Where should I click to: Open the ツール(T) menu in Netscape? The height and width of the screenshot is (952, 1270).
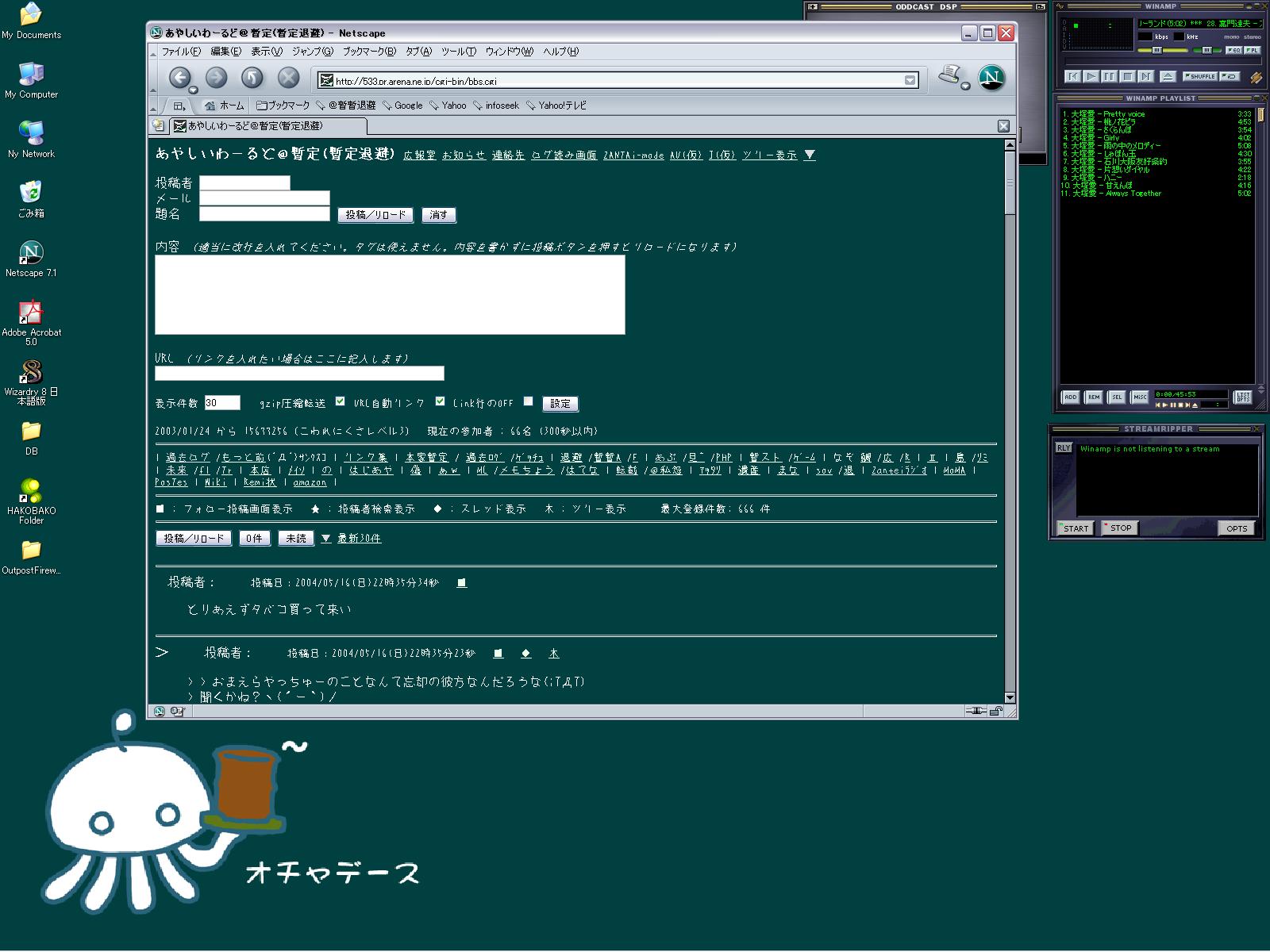458,52
